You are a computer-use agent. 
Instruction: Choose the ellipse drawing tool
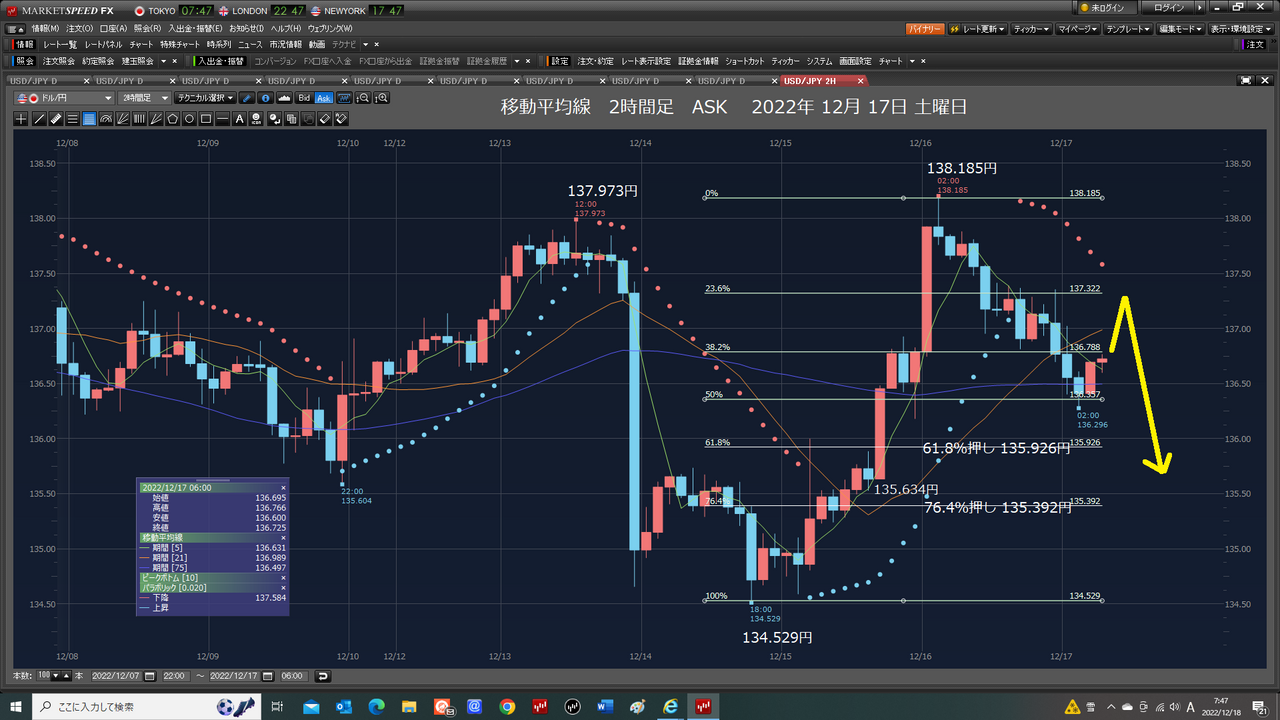click(x=189, y=119)
